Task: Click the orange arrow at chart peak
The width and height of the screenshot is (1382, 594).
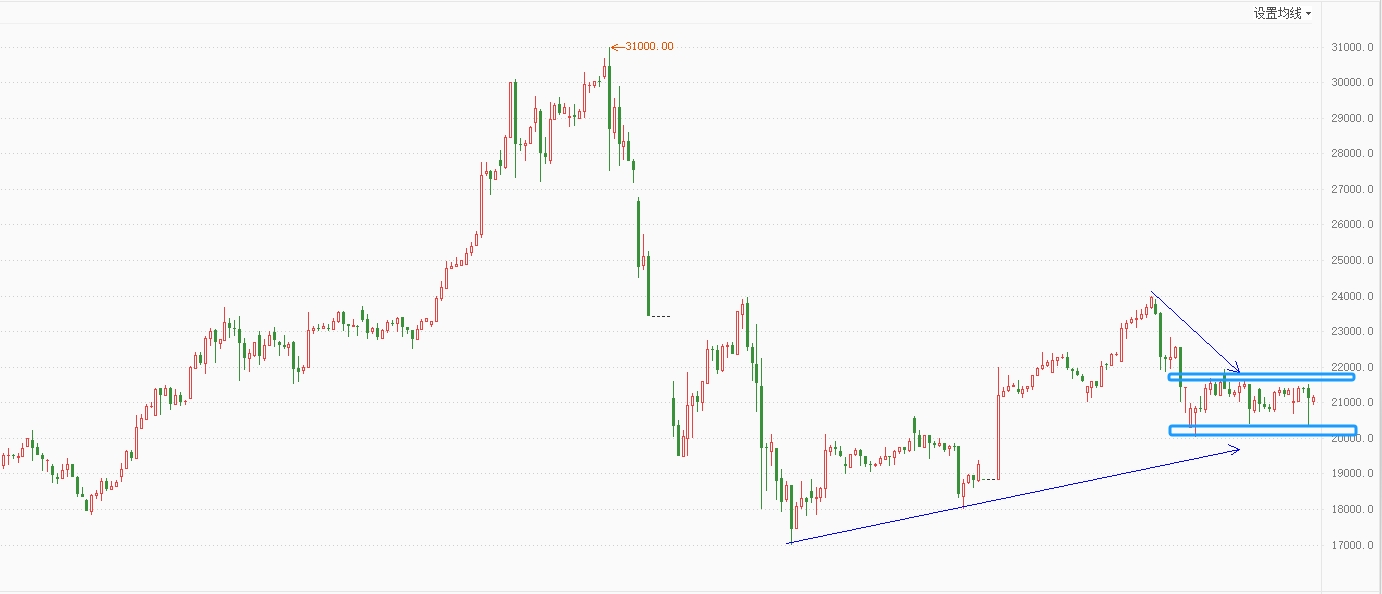Action: pyautogui.click(x=616, y=46)
